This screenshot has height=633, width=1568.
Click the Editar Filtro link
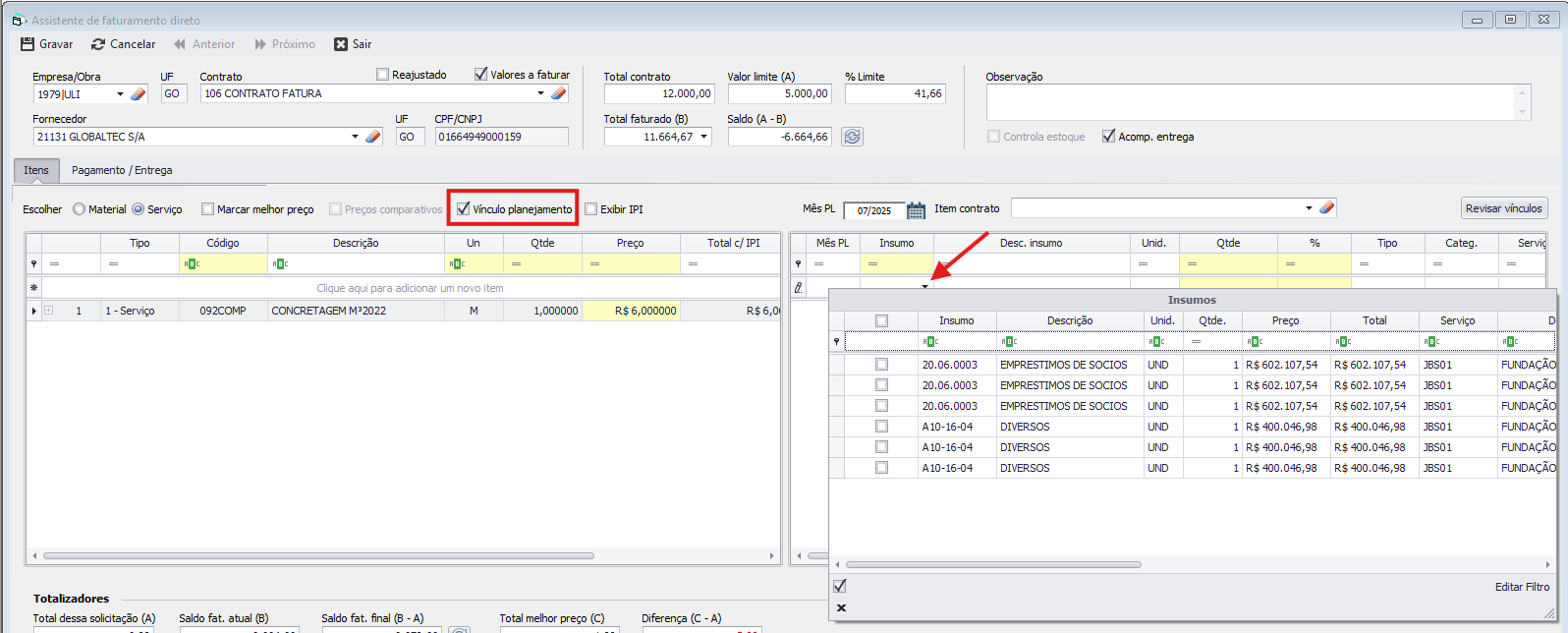click(x=1522, y=587)
